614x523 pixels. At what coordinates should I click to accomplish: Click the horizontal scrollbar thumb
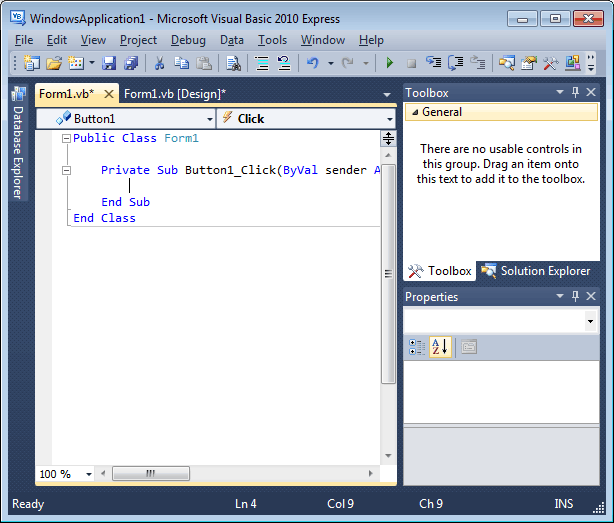(151, 473)
